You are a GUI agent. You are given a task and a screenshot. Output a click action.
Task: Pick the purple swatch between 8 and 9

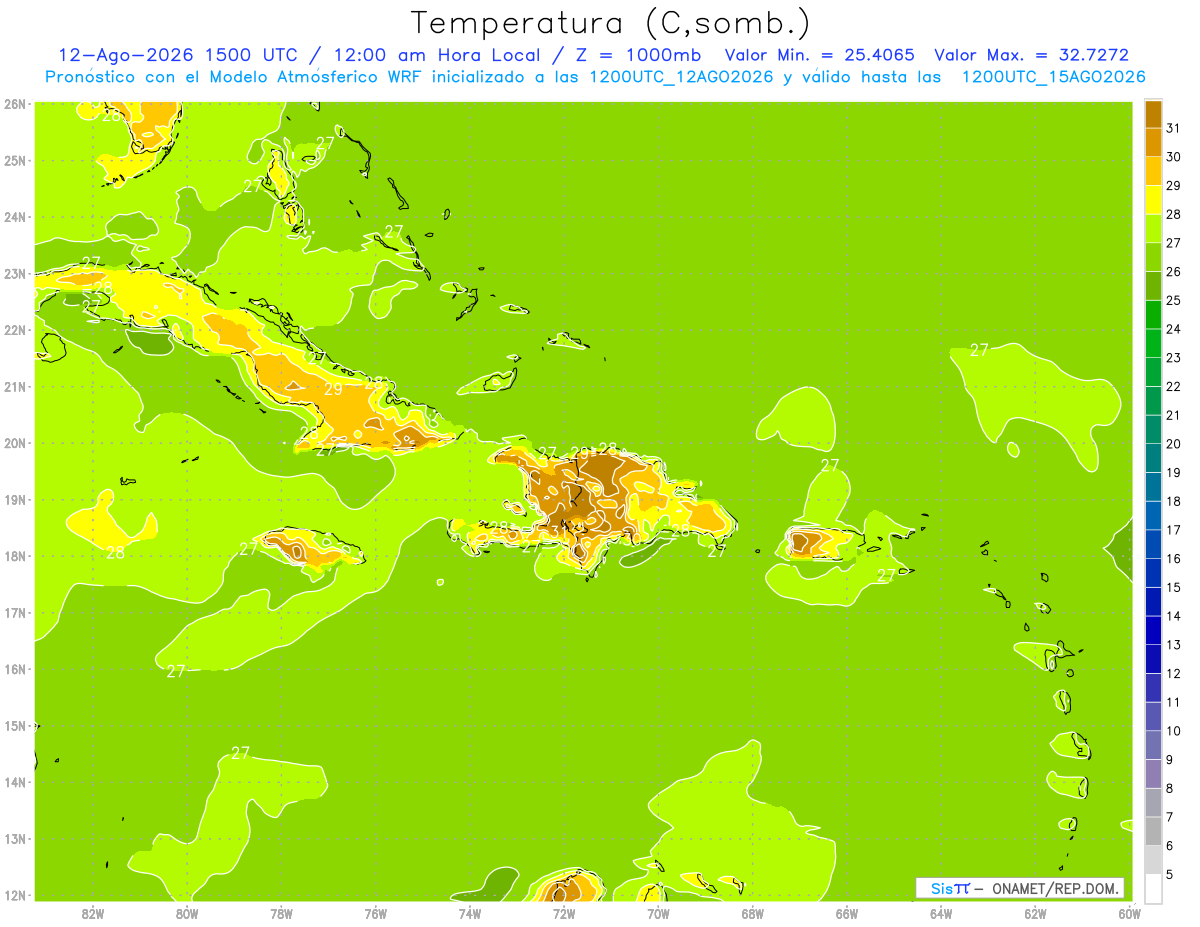(x=1153, y=774)
